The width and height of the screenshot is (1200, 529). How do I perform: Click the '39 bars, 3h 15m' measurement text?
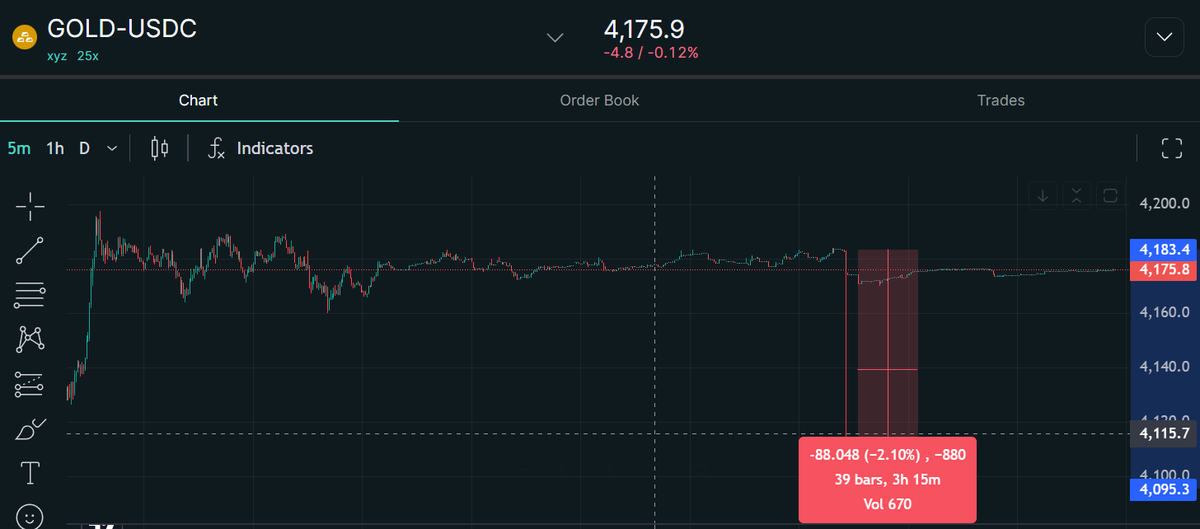887,480
